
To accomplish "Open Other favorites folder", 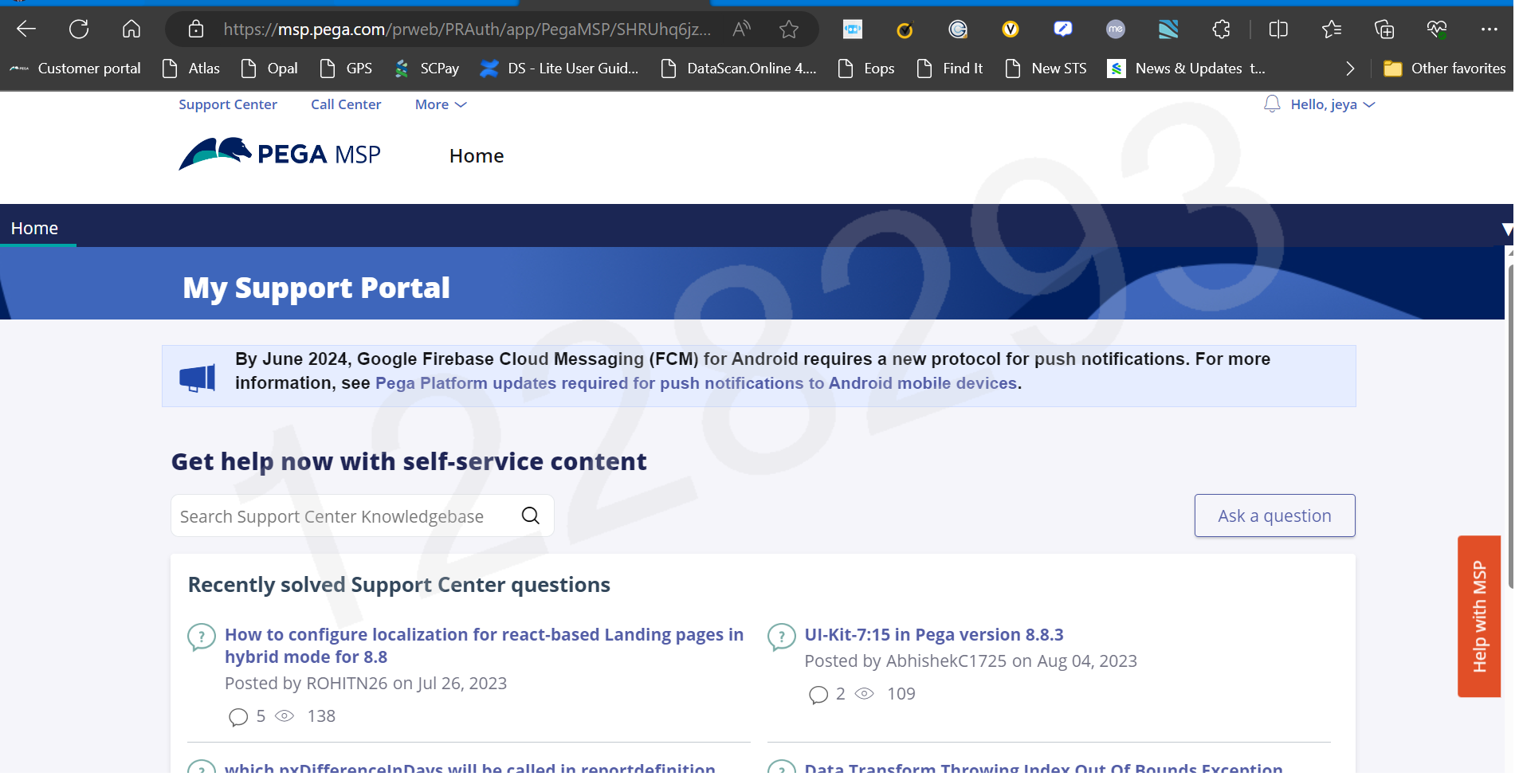I will pos(1445,69).
